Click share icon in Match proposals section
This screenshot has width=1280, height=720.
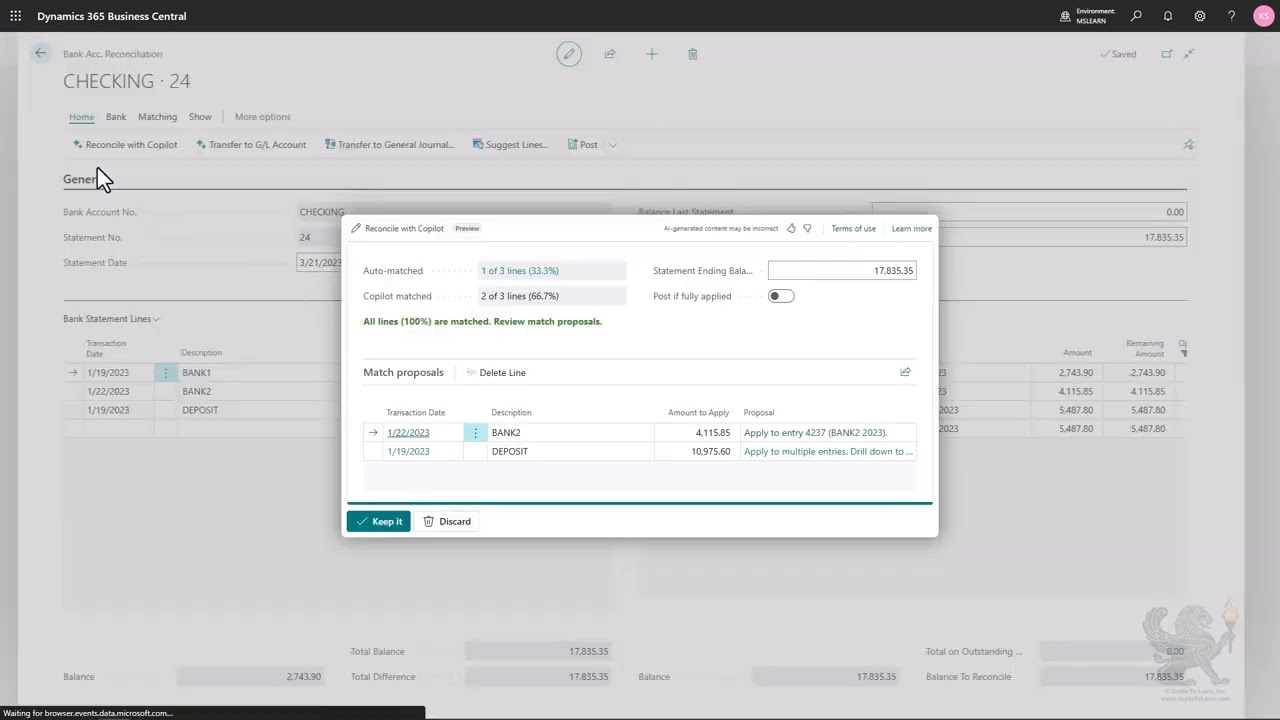905,372
